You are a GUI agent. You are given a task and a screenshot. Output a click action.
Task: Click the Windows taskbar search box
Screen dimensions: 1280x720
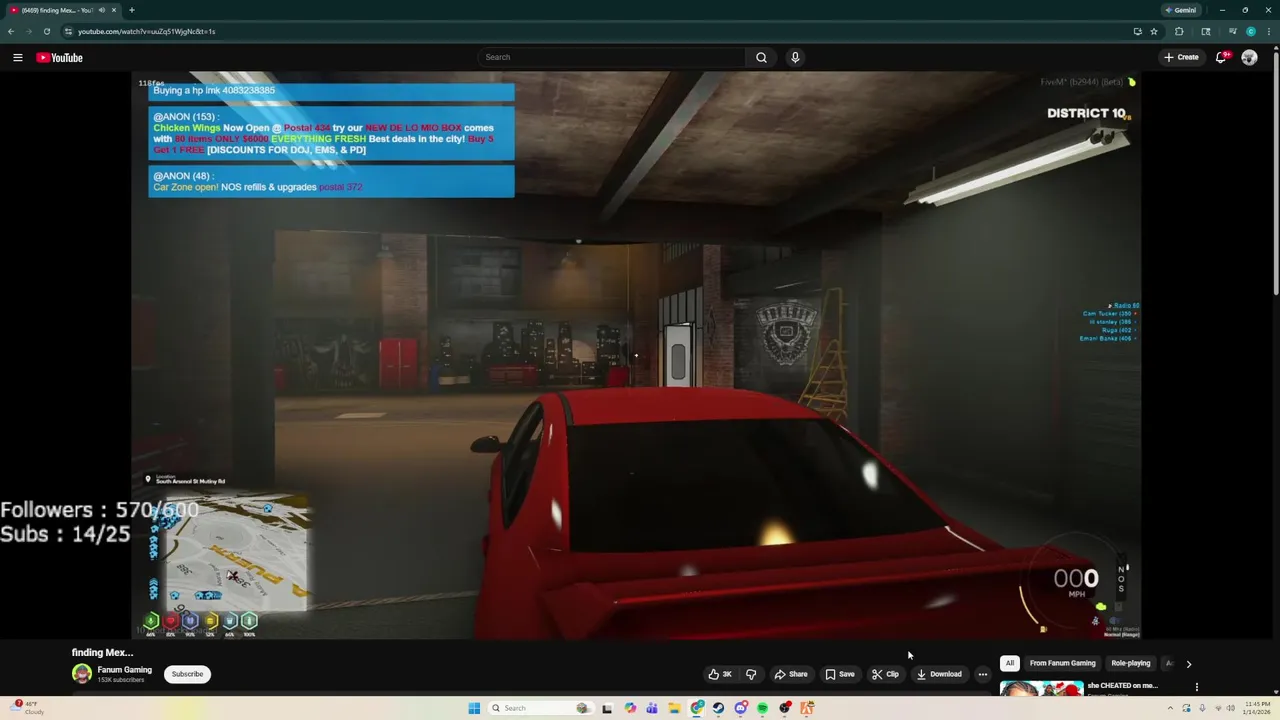click(x=540, y=708)
